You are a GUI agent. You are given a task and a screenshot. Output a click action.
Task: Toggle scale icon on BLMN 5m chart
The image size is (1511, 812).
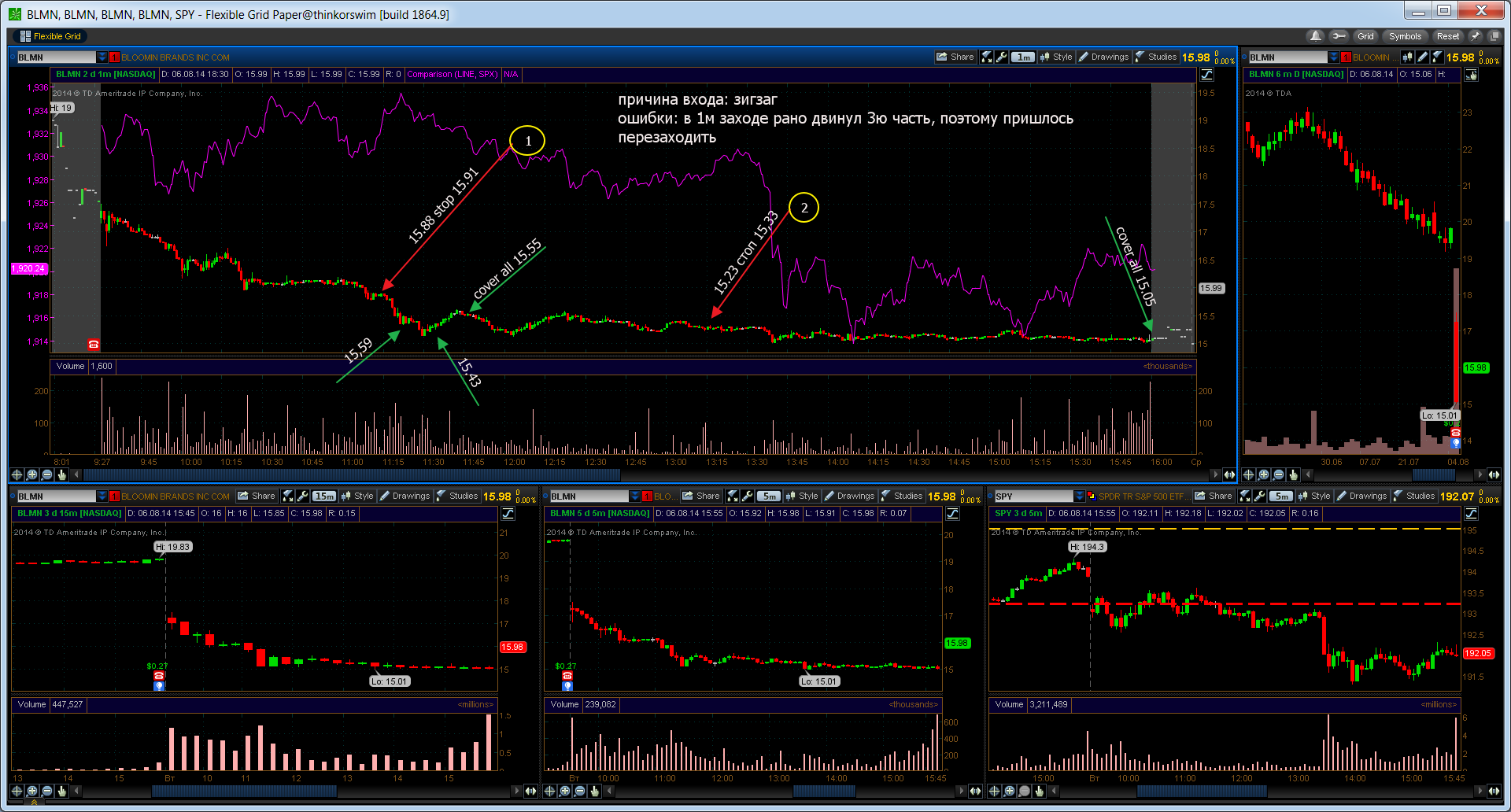point(953,513)
